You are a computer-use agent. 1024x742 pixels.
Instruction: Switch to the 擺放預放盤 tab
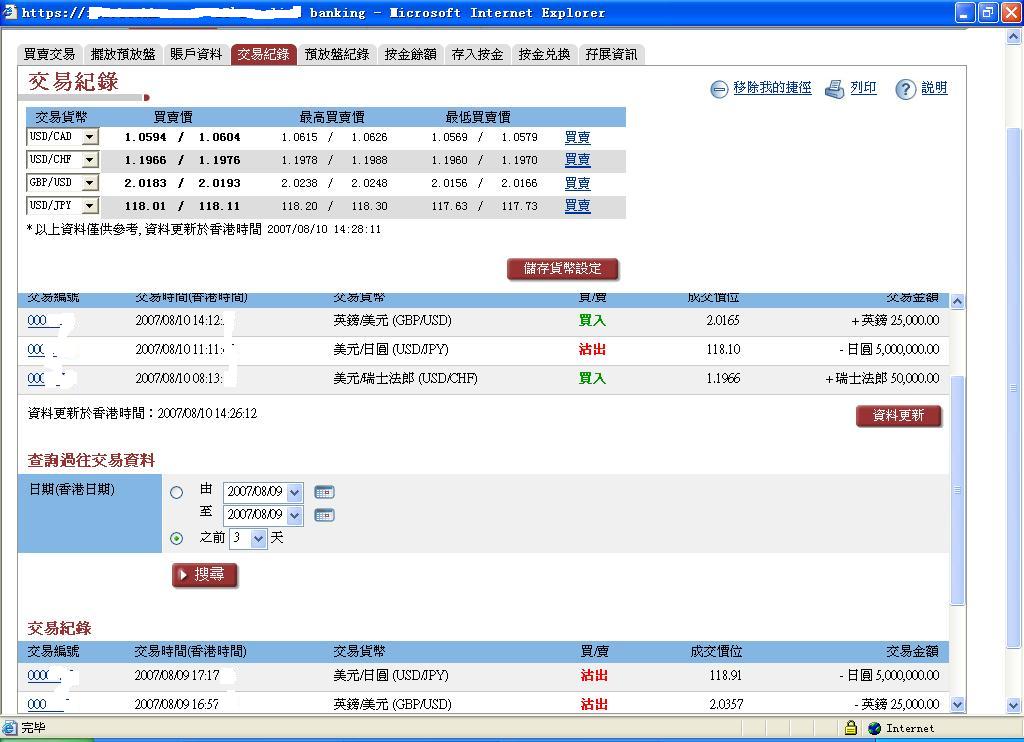pyautogui.click(x=123, y=54)
